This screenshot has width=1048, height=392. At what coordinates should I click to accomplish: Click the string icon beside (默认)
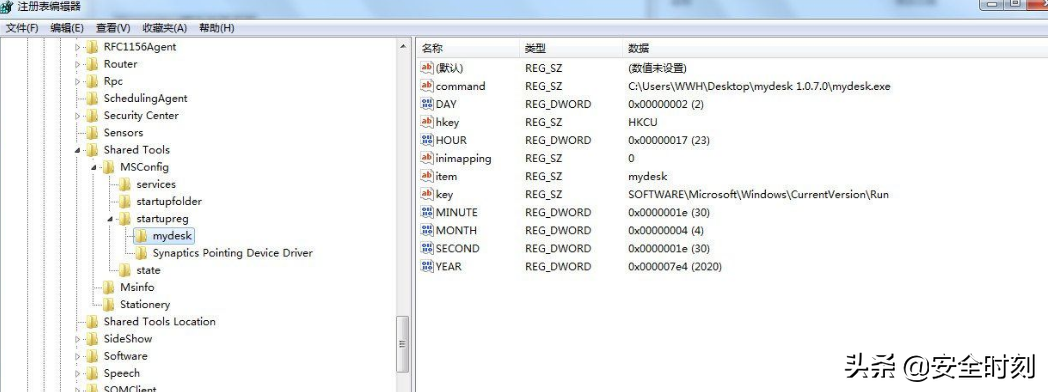point(427,68)
